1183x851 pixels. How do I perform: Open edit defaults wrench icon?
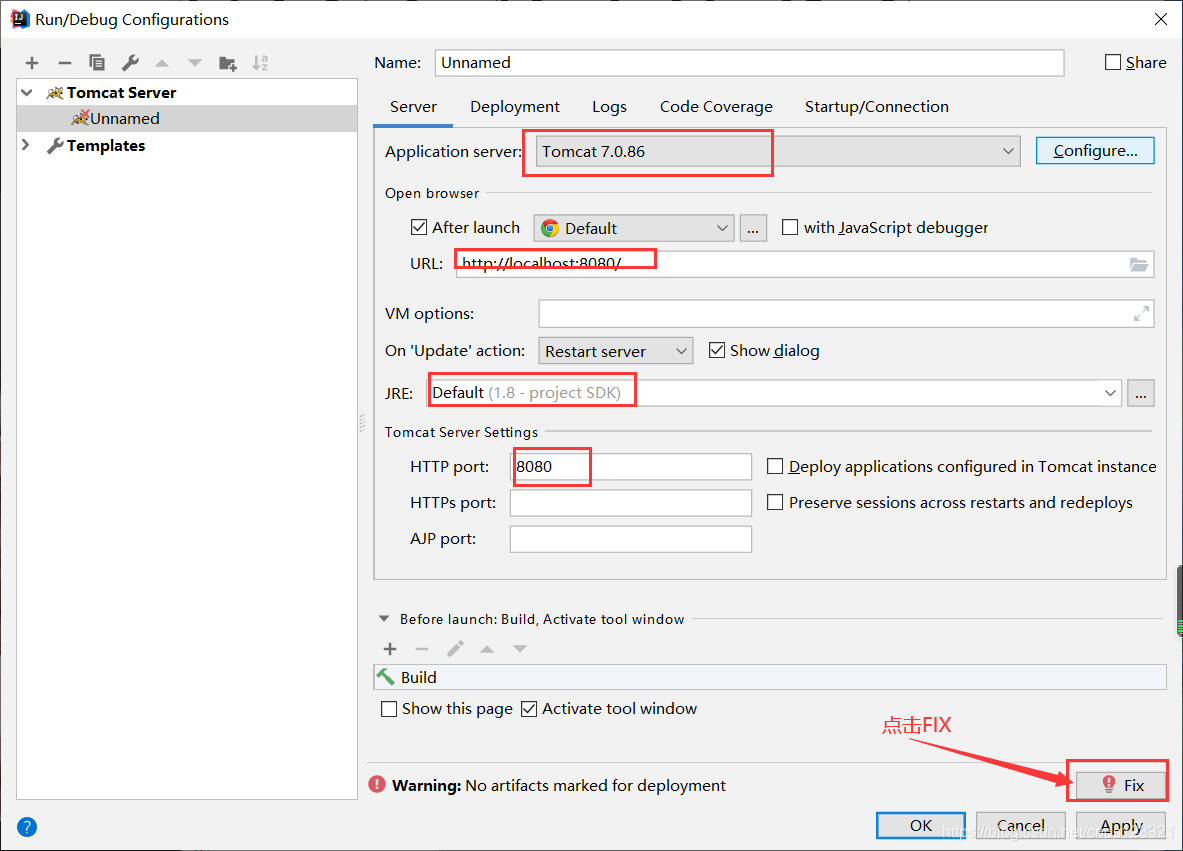[130, 63]
